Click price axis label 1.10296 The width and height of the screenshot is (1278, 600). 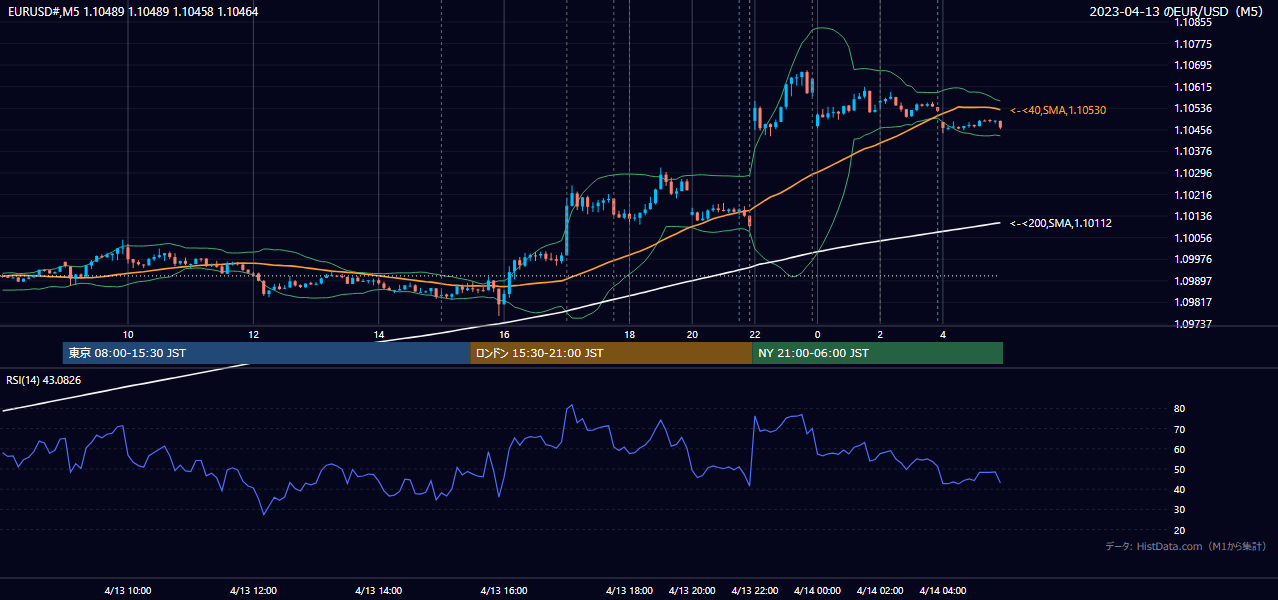coord(1192,173)
